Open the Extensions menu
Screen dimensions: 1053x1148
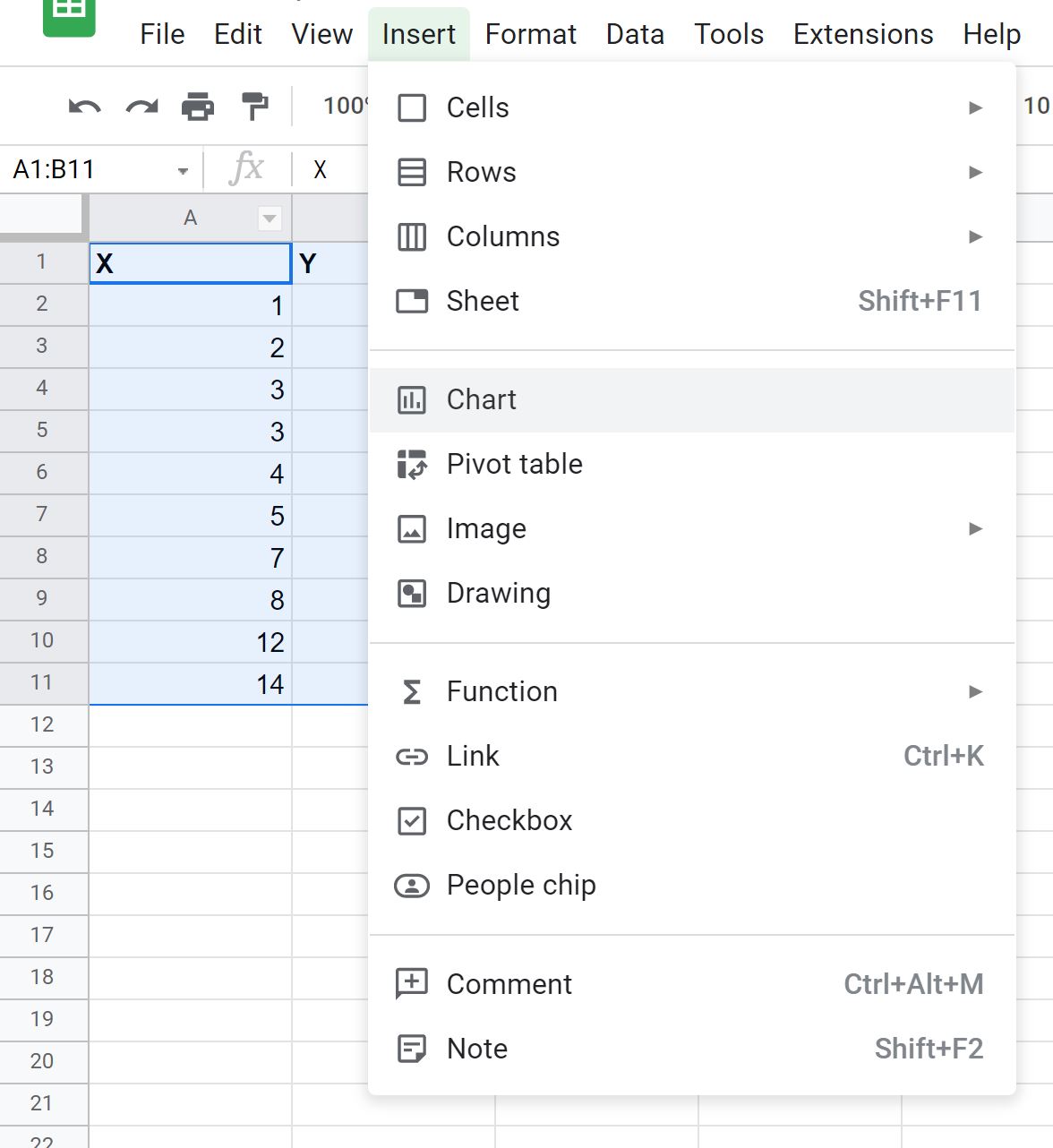(863, 34)
